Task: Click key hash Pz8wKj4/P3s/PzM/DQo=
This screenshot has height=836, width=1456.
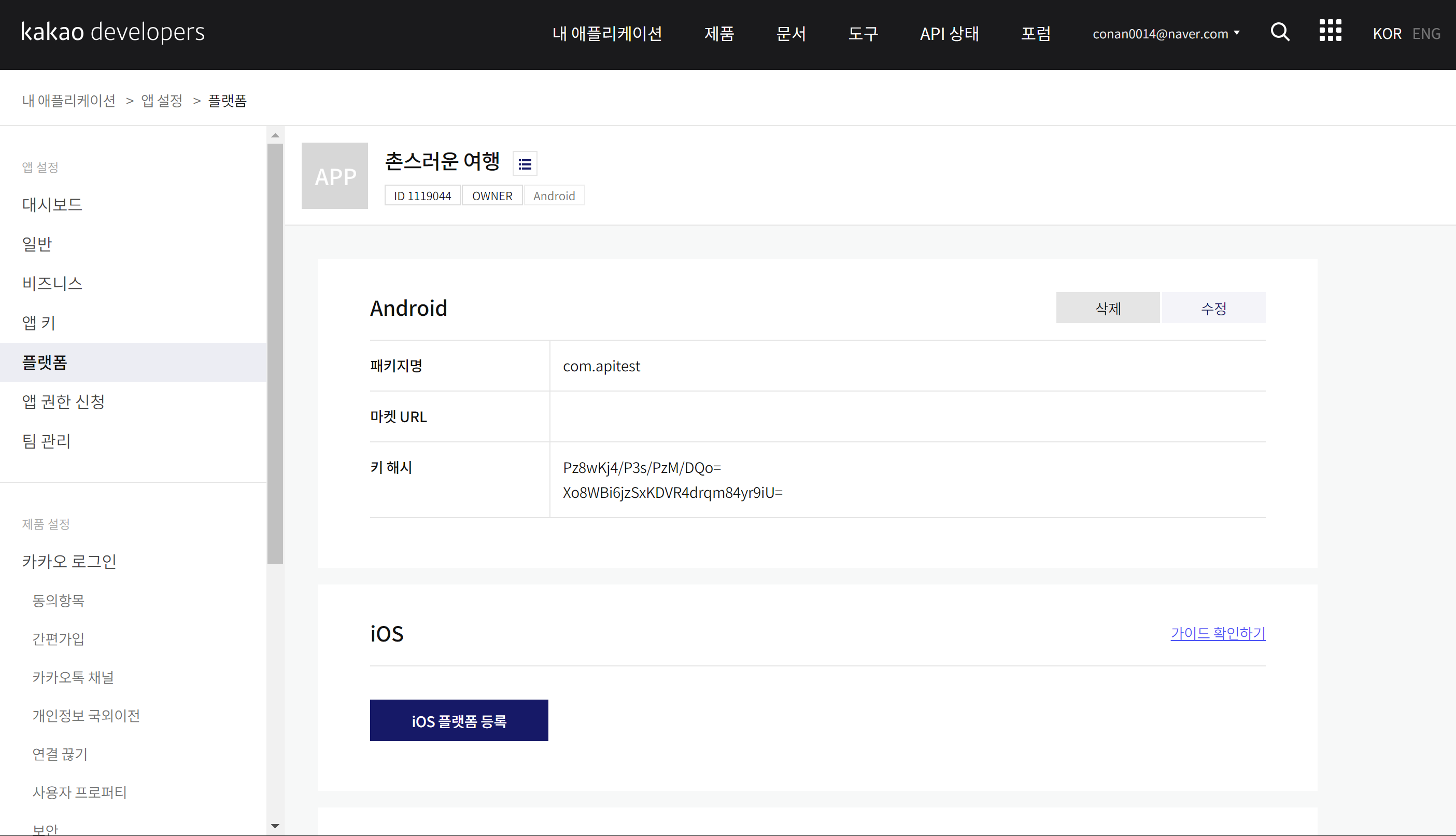Action: click(x=642, y=467)
